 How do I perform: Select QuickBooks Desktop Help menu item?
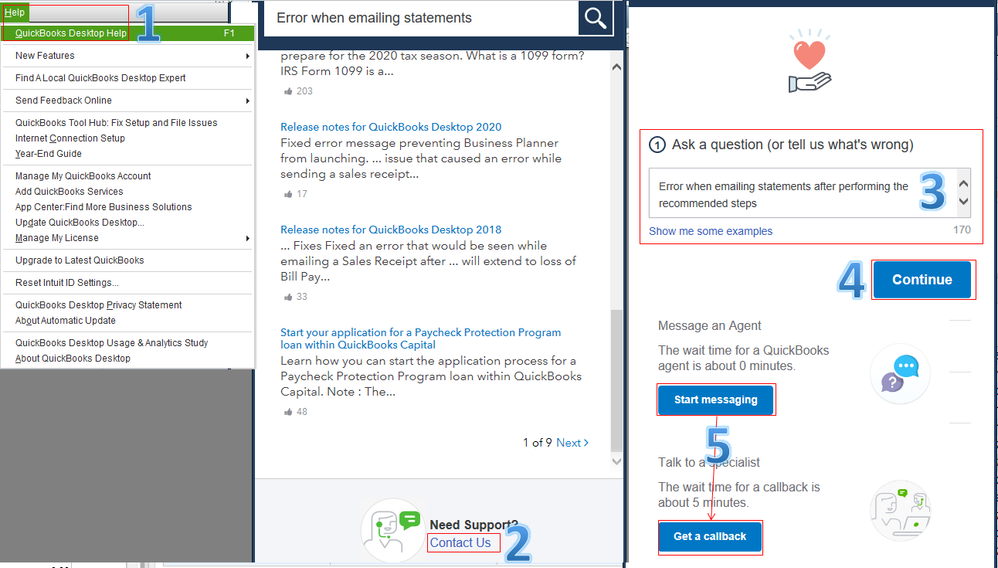pos(128,33)
